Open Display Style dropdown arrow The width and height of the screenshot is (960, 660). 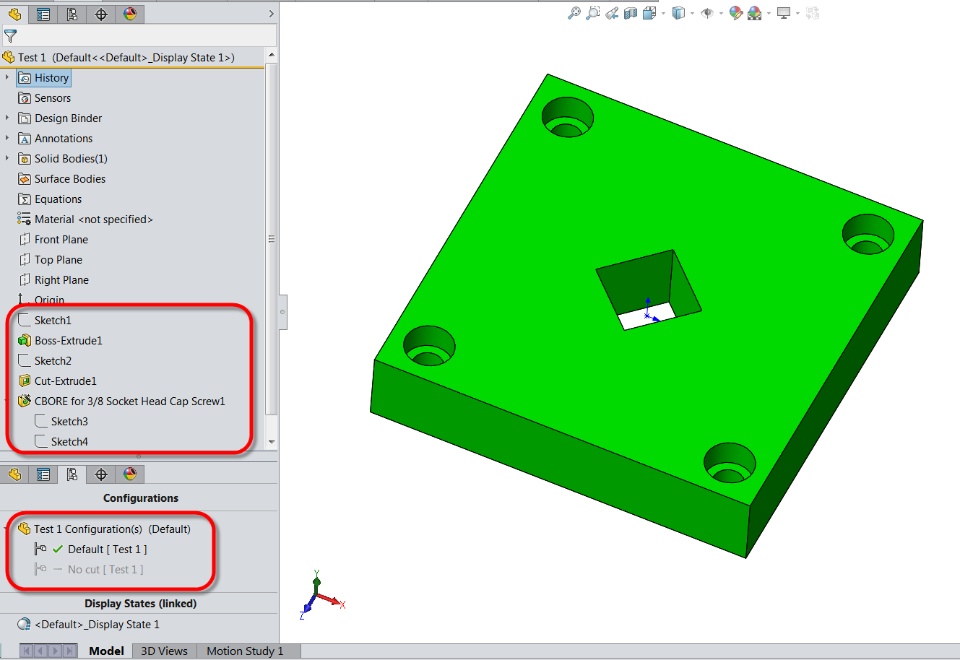coord(692,13)
